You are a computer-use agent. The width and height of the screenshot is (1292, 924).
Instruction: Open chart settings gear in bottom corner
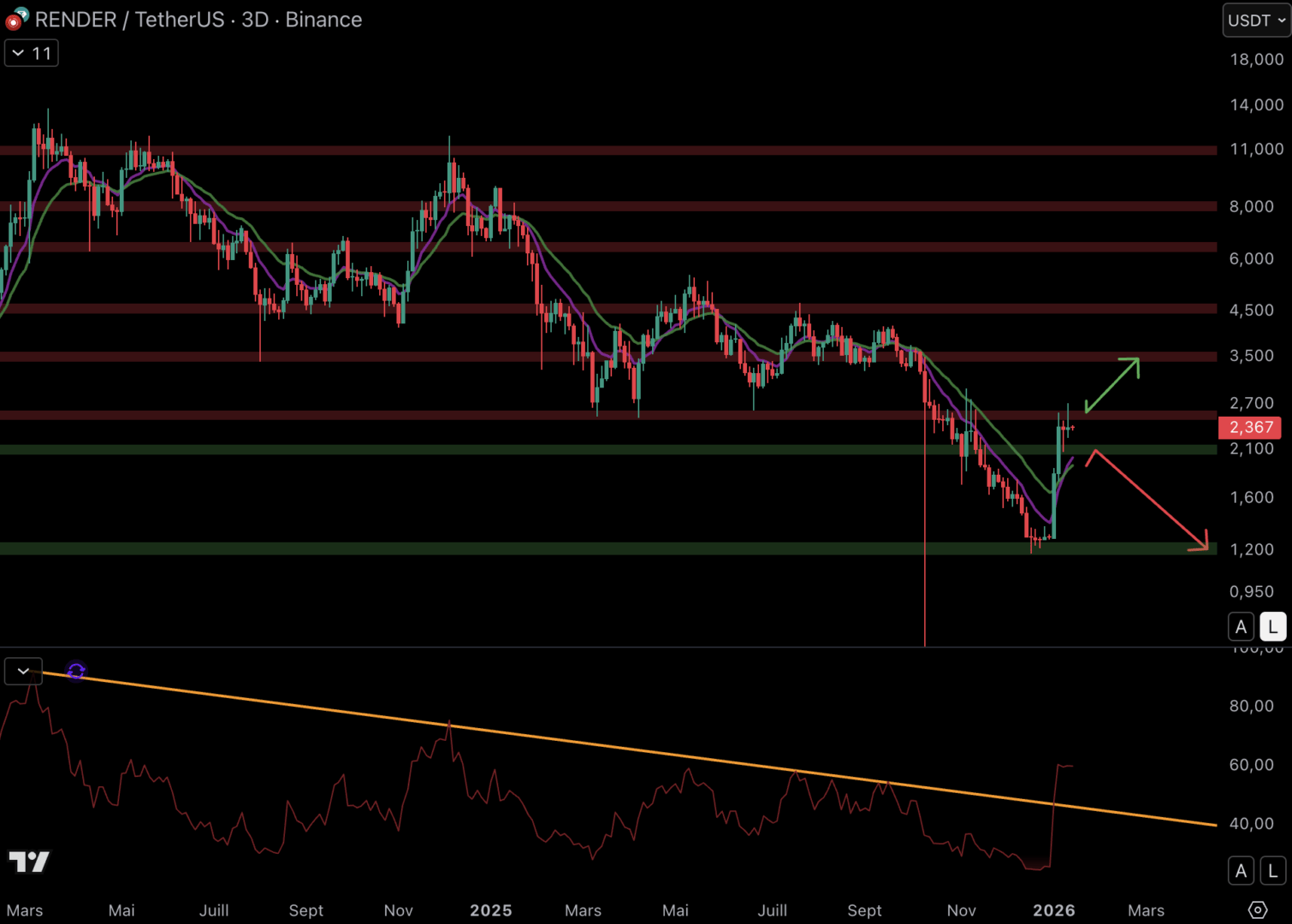[1257, 909]
